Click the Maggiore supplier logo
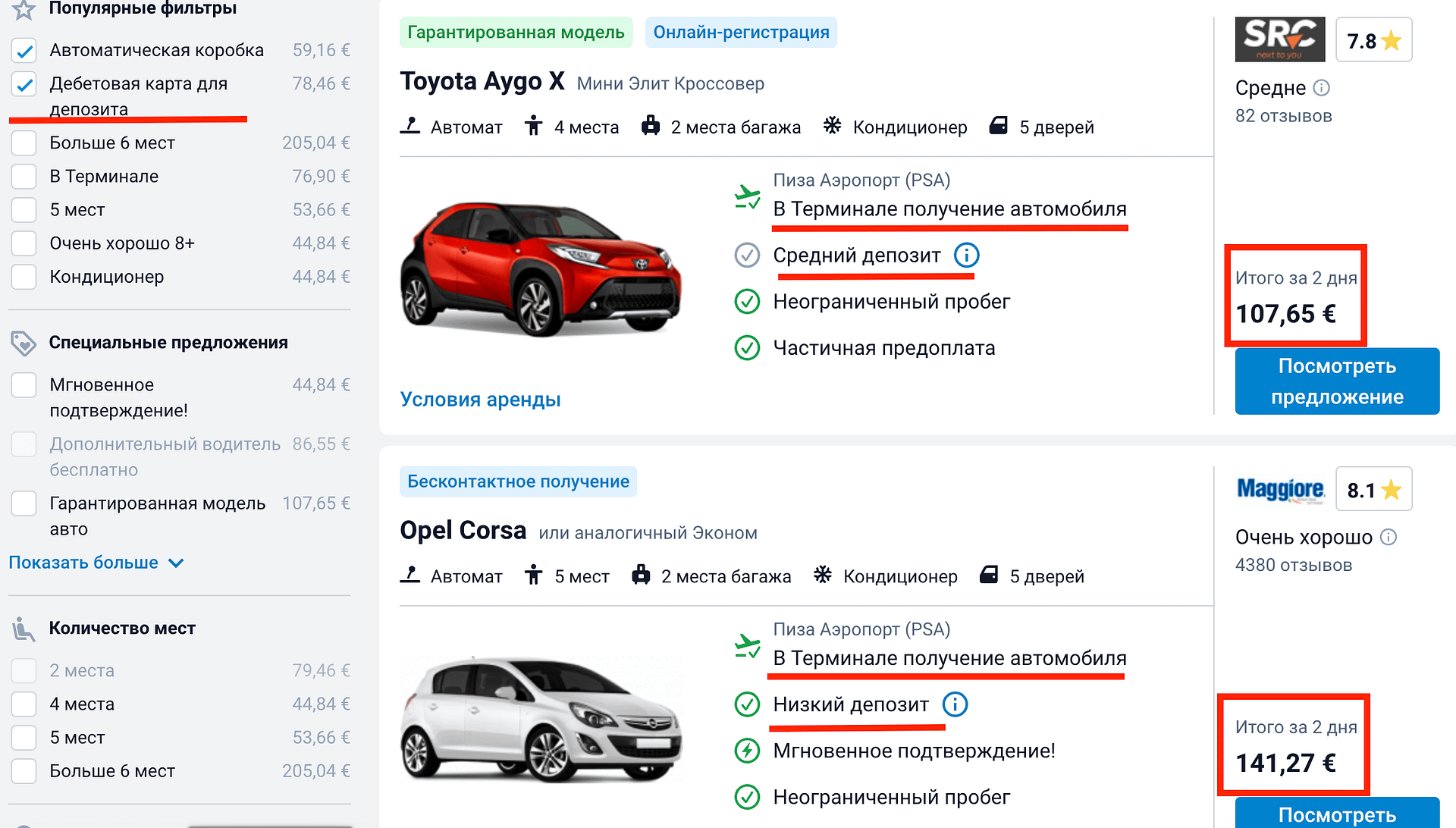The width and height of the screenshot is (1456, 828). coord(1280,489)
